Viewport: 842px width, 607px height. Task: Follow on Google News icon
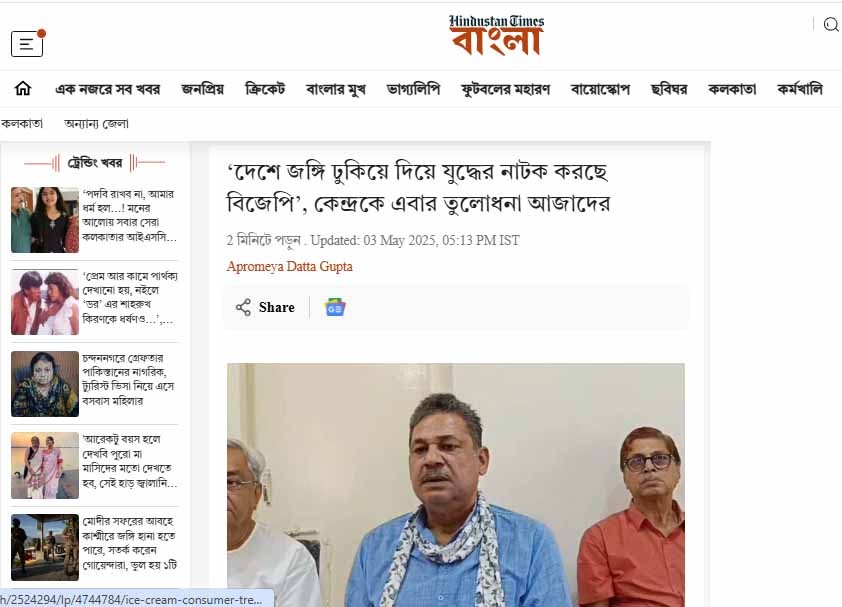coord(335,307)
